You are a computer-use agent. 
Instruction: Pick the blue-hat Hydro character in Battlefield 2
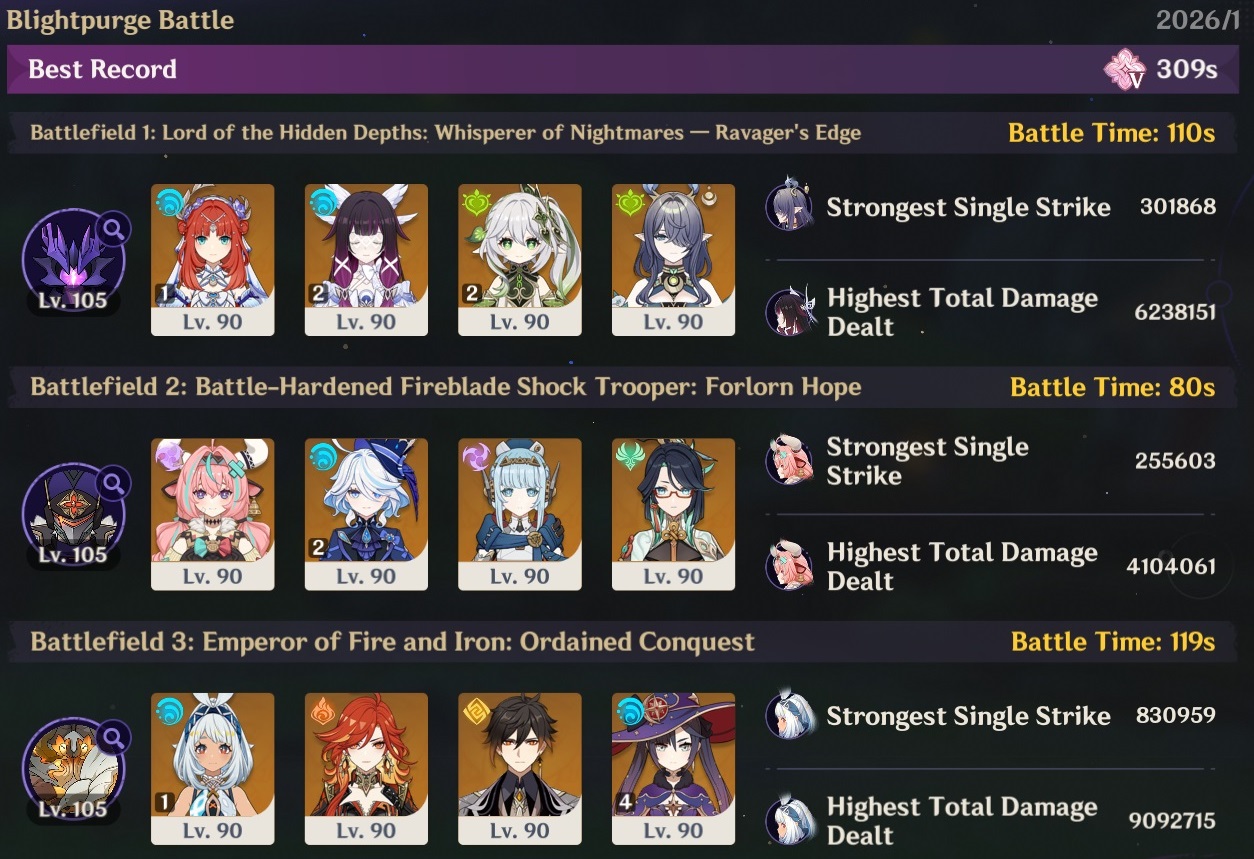click(366, 514)
